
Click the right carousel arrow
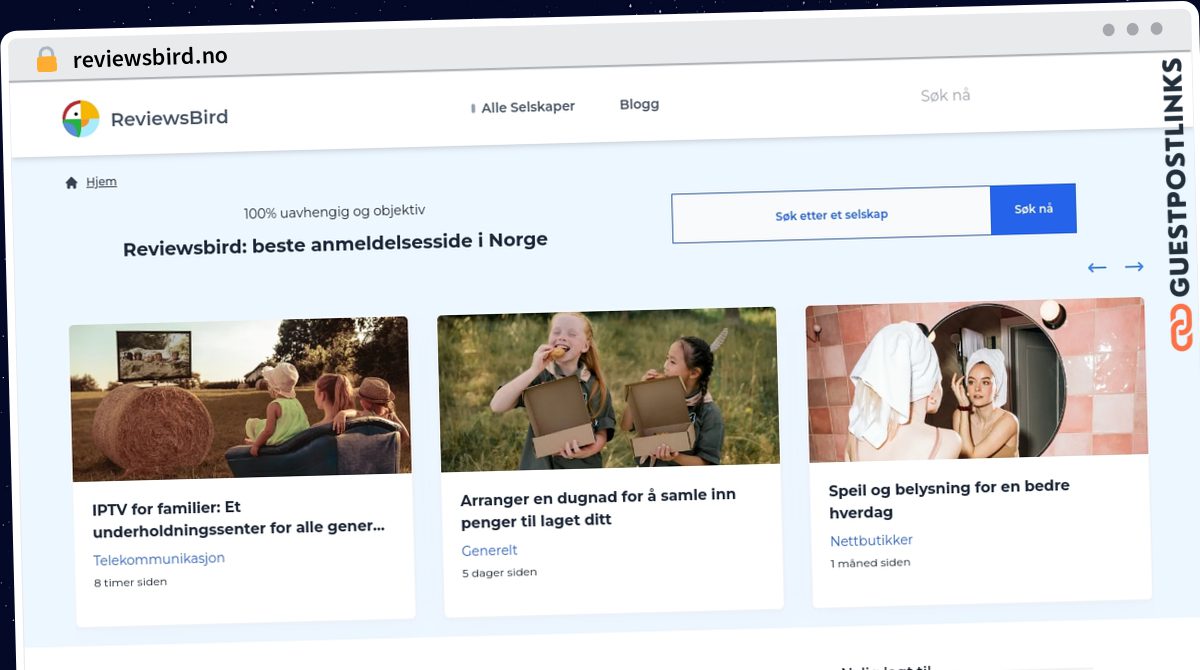[x=1134, y=266]
